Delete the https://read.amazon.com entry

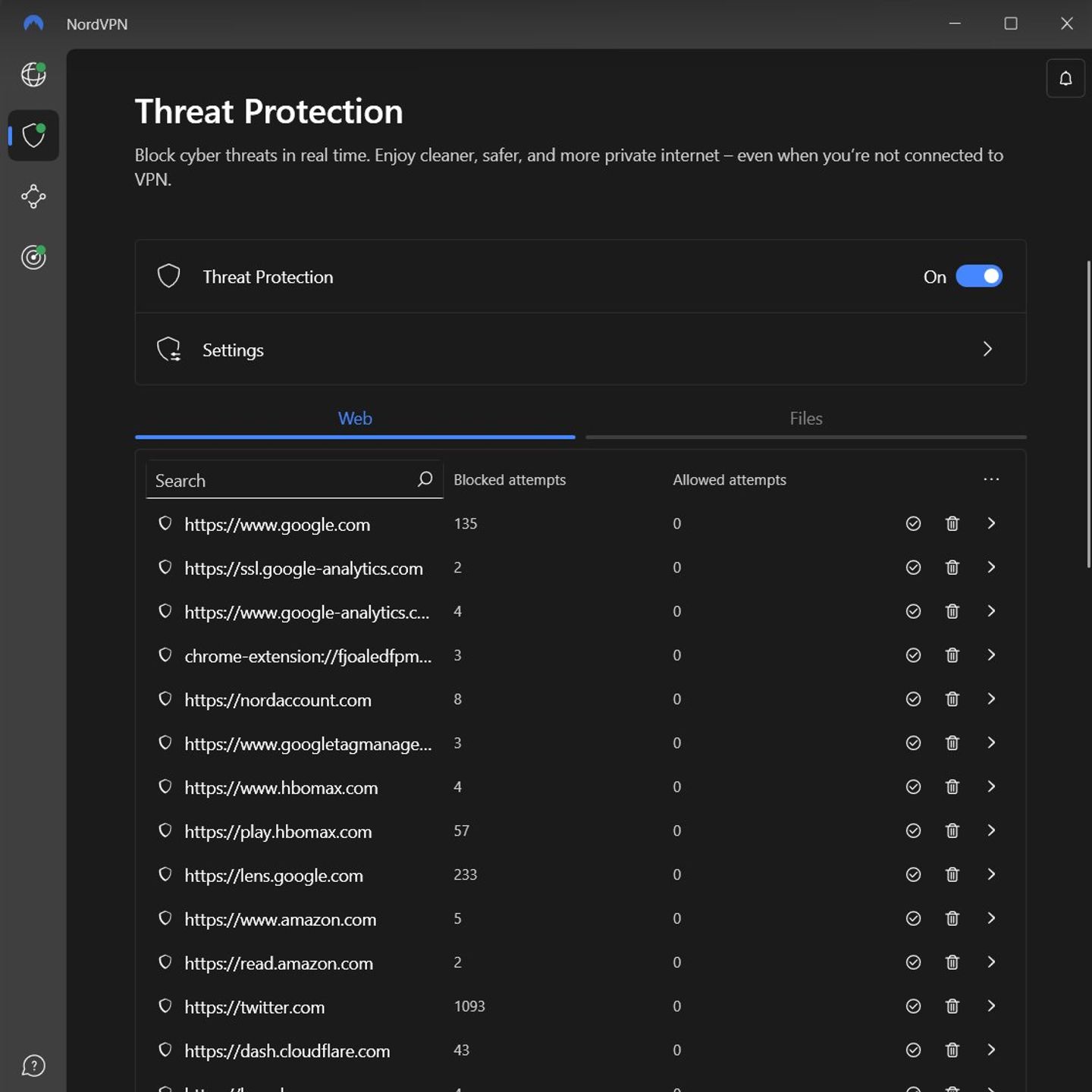952,962
